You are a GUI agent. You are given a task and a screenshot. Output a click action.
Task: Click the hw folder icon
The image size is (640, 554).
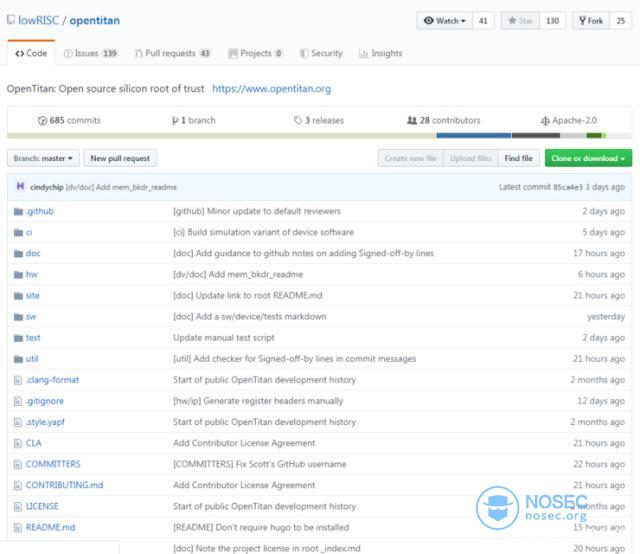pos(18,275)
